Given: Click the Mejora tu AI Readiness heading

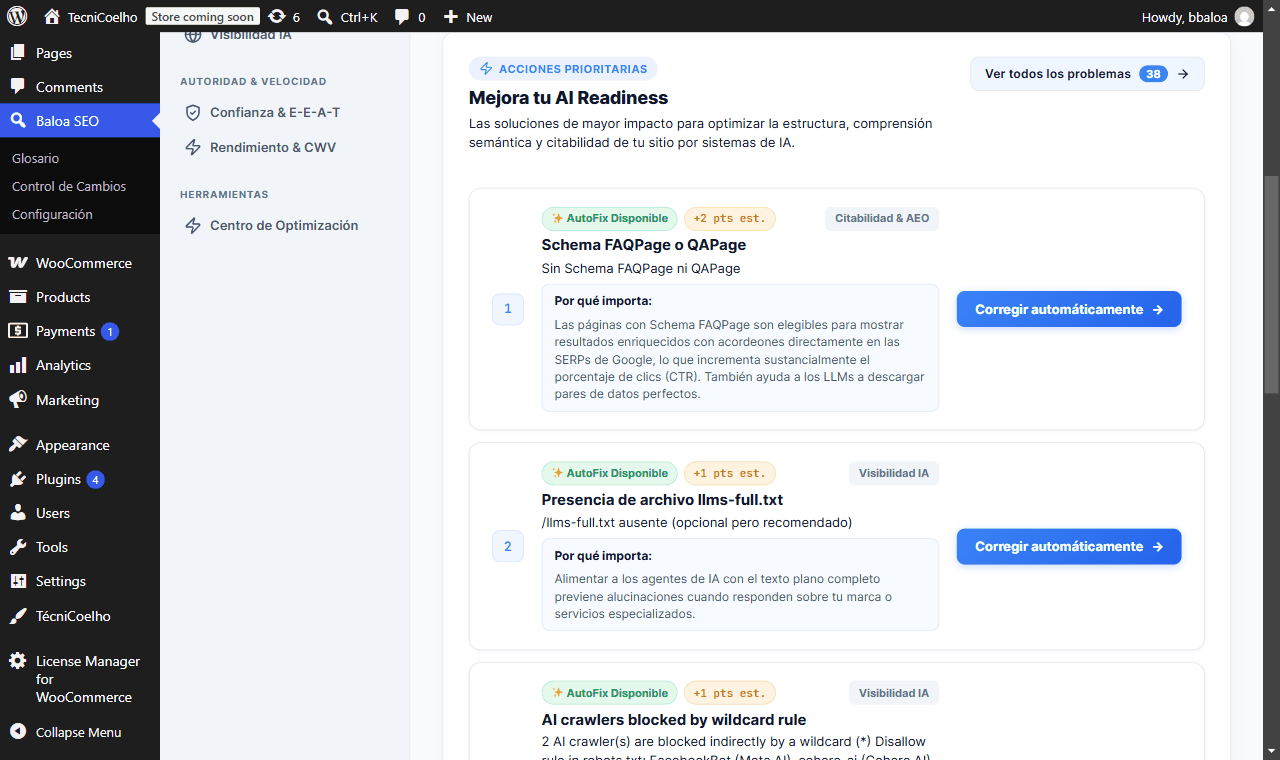Looking at the screenshot, I should coord(568,97).
